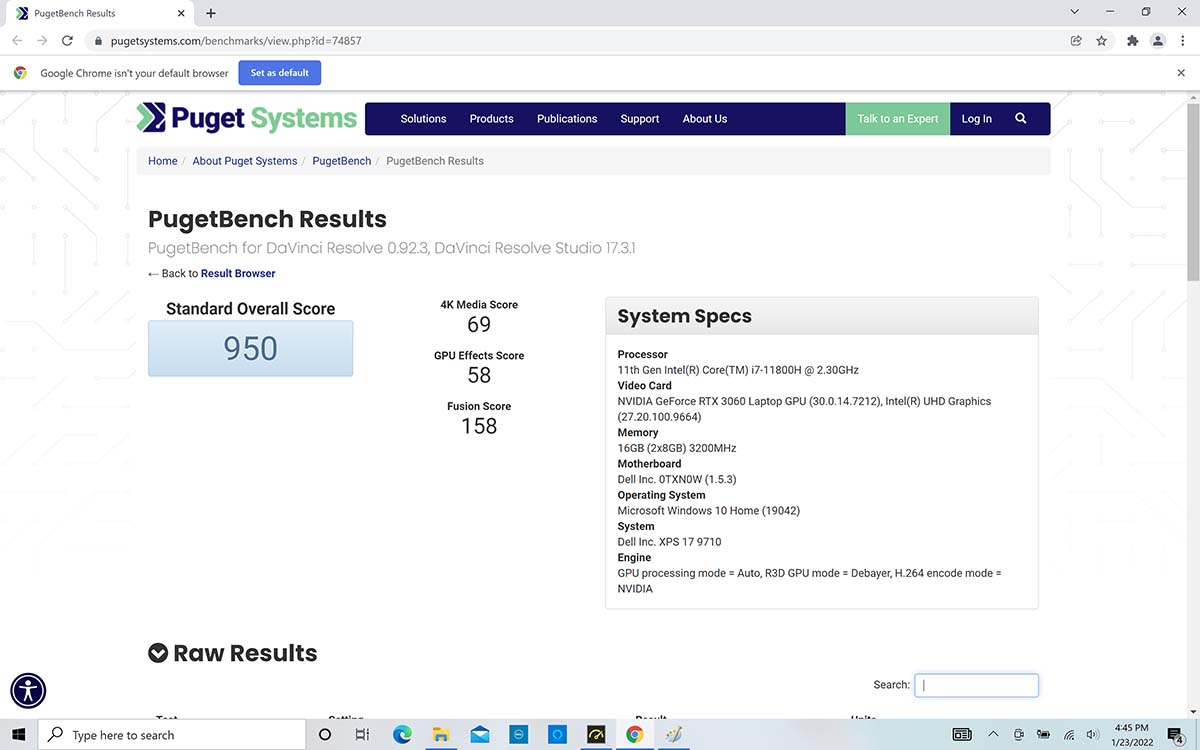1200x750 pixels.
Task: Click the site lock icon in address bar
Action: [x=97, y=41]
